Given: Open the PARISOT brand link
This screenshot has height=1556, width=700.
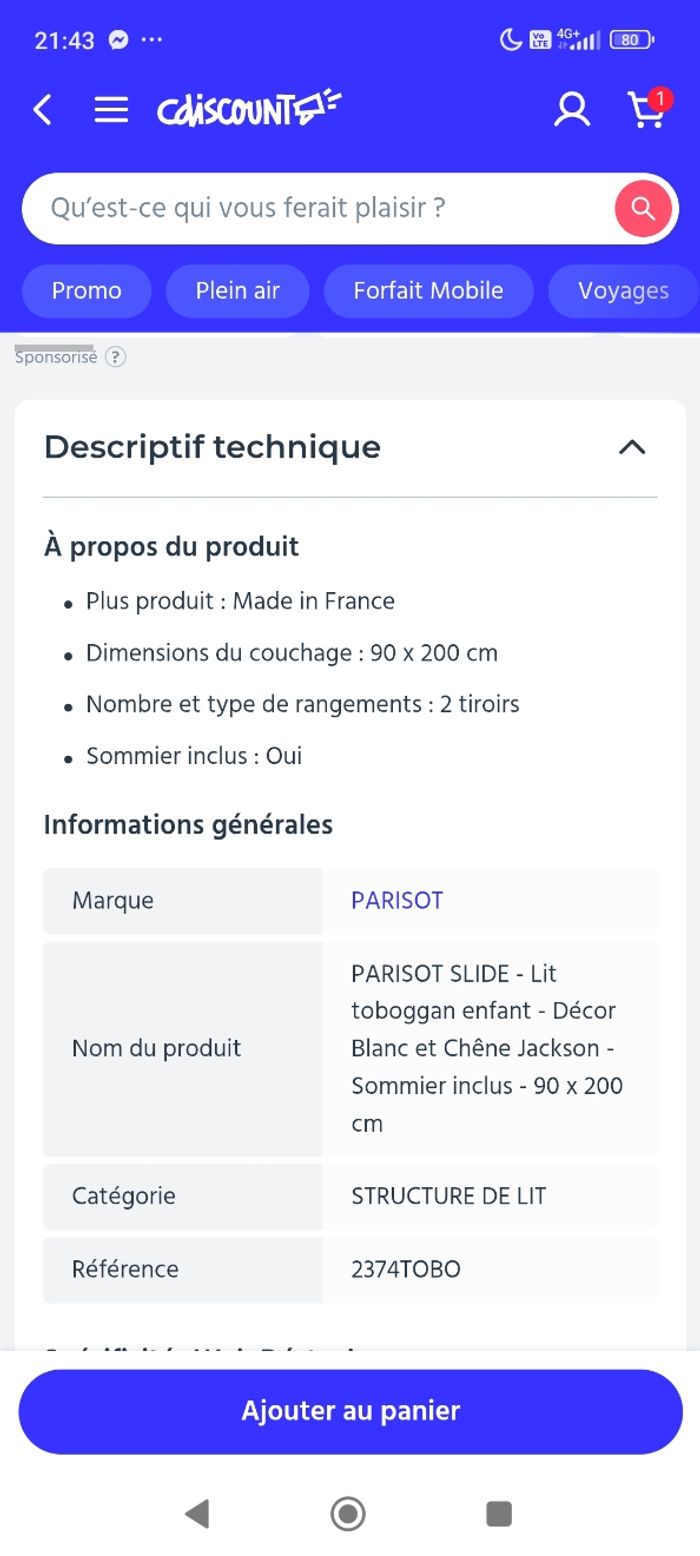Looking at the screenshot, I should 397,900.
